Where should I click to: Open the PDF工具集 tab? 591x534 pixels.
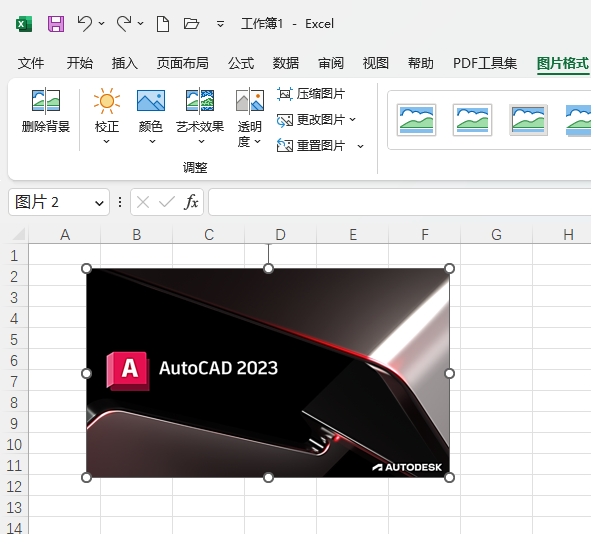point(485,63)
